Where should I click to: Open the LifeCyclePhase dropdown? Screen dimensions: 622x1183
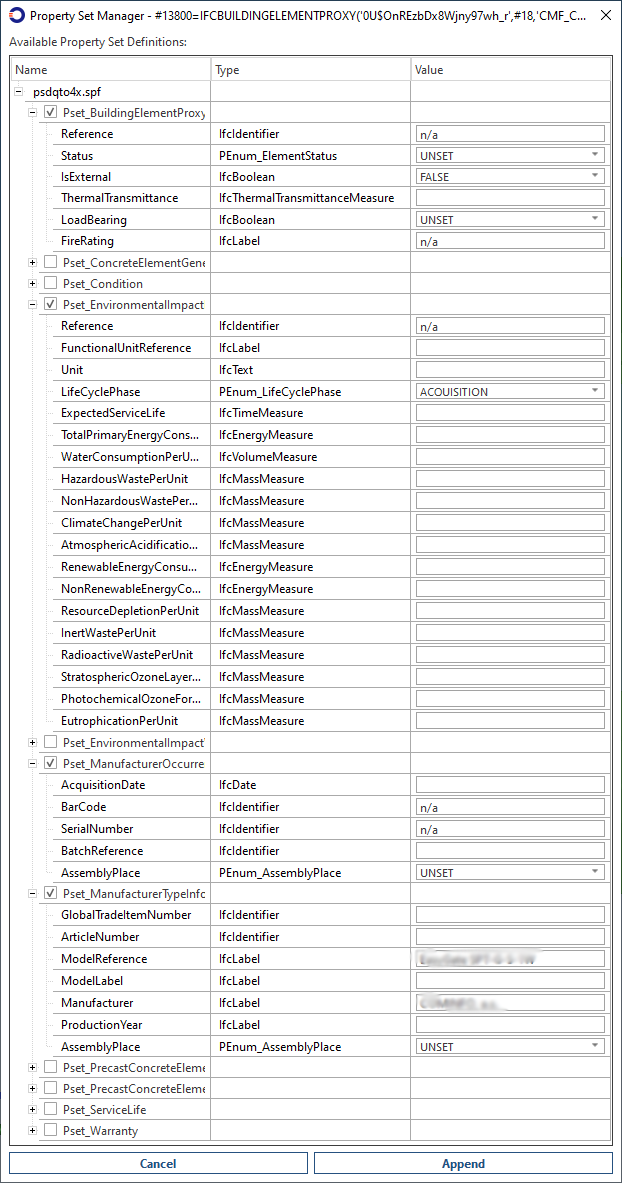pos(595,391)
